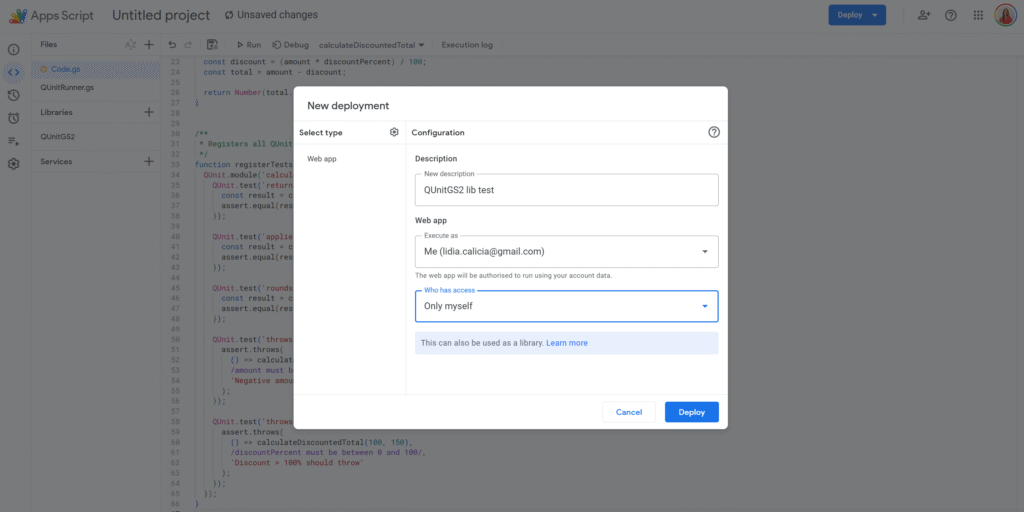The image size is (1024, 512).
Task: Click the save project floppy disk icon
Action: tap(212, 45)
